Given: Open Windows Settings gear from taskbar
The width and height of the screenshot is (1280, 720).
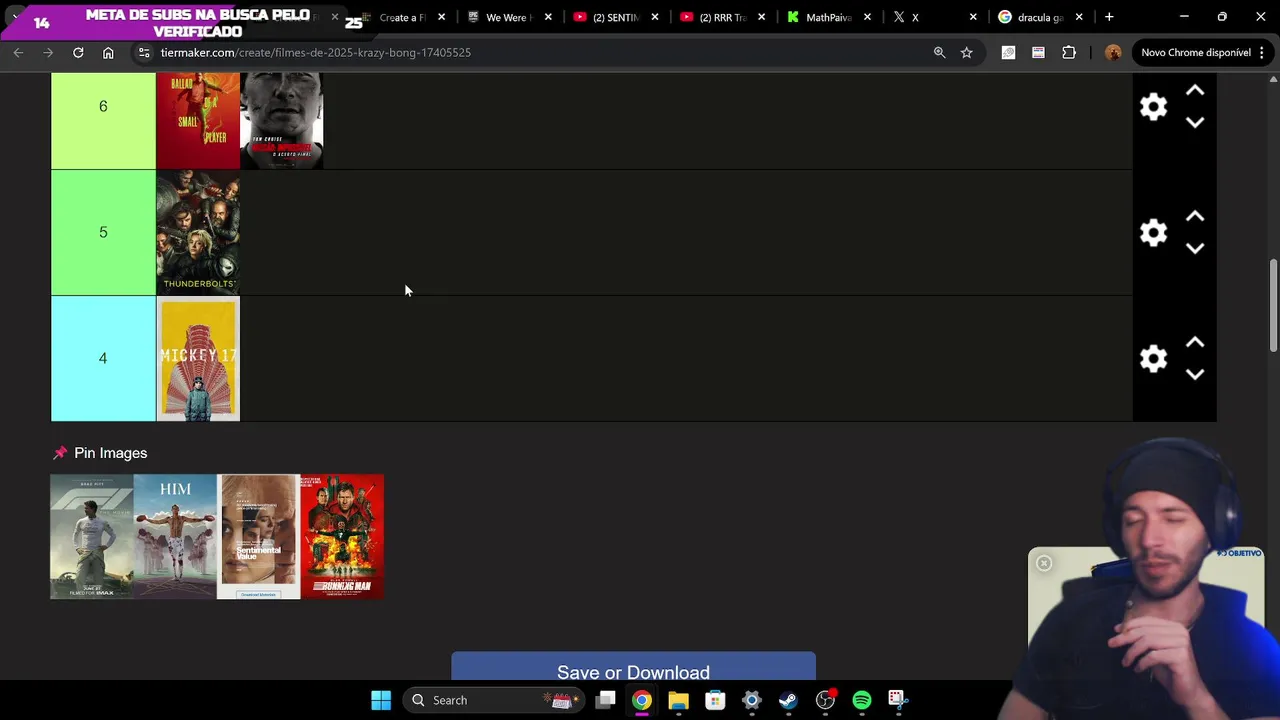Looking at the screenshot, I should (751, 700).
